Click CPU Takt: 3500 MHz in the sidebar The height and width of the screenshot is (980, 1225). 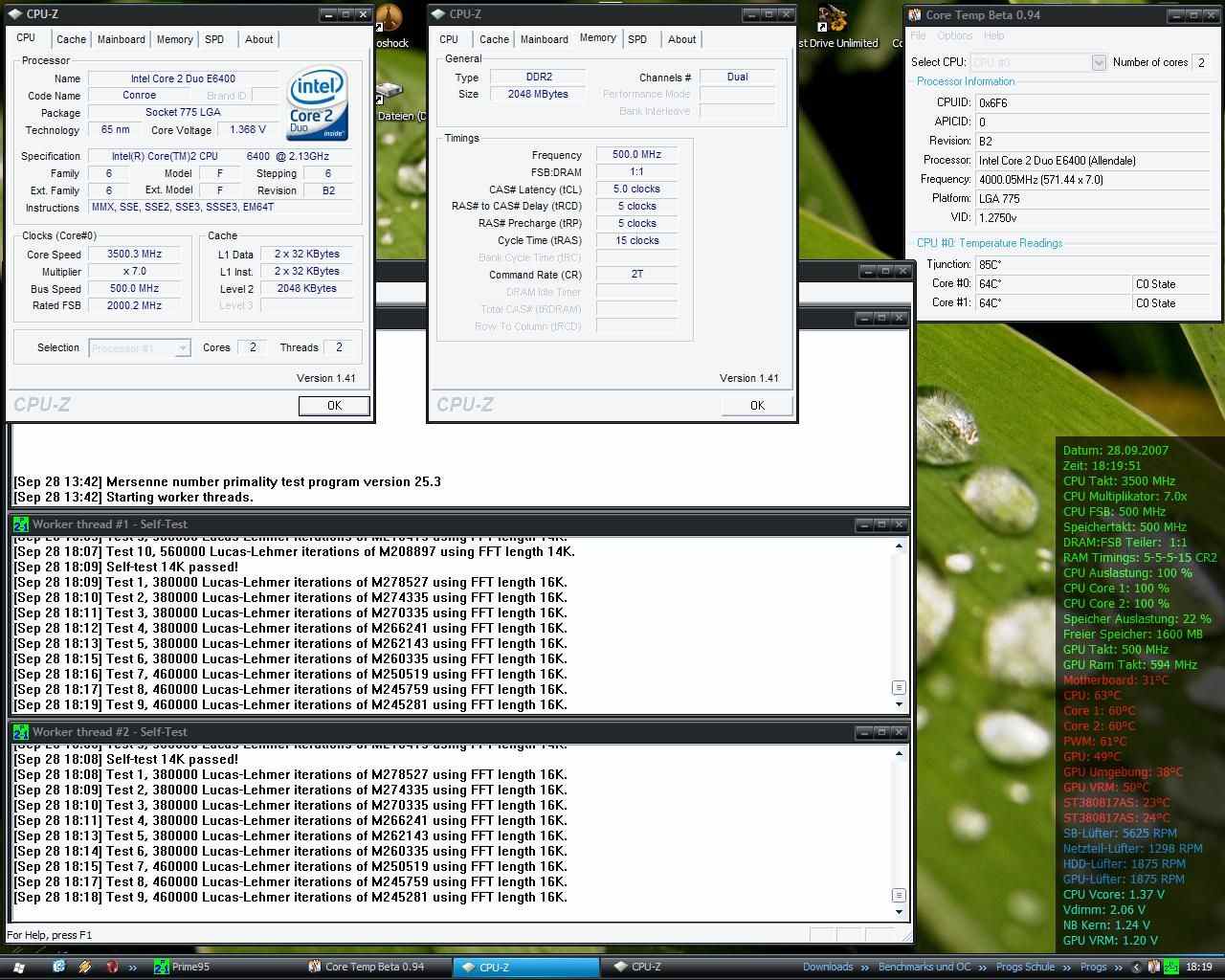click(x=1119, y=480)
